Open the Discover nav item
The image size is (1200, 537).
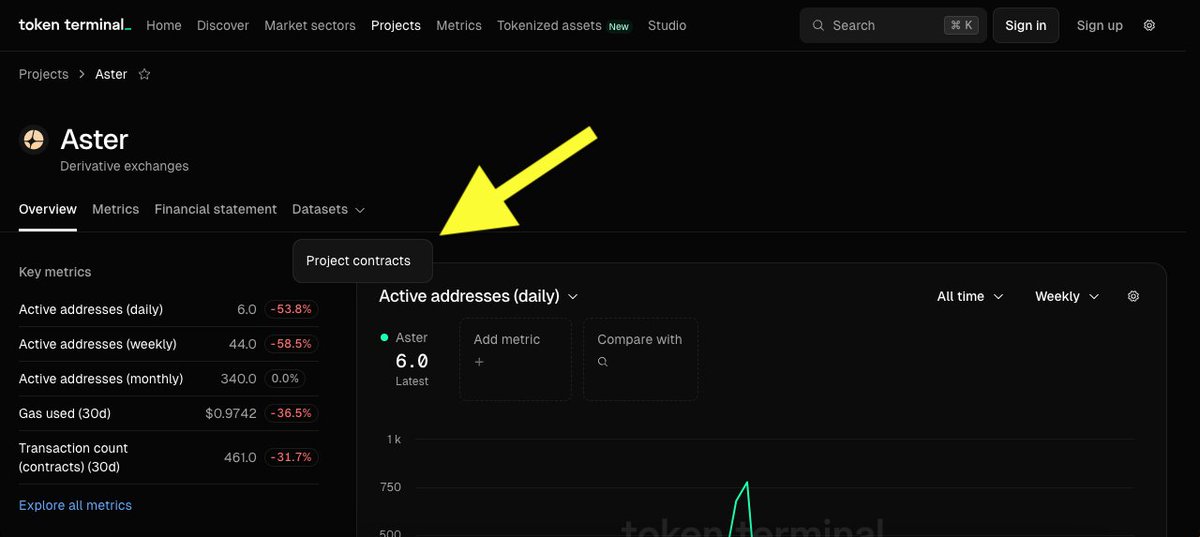pos(223,25)
